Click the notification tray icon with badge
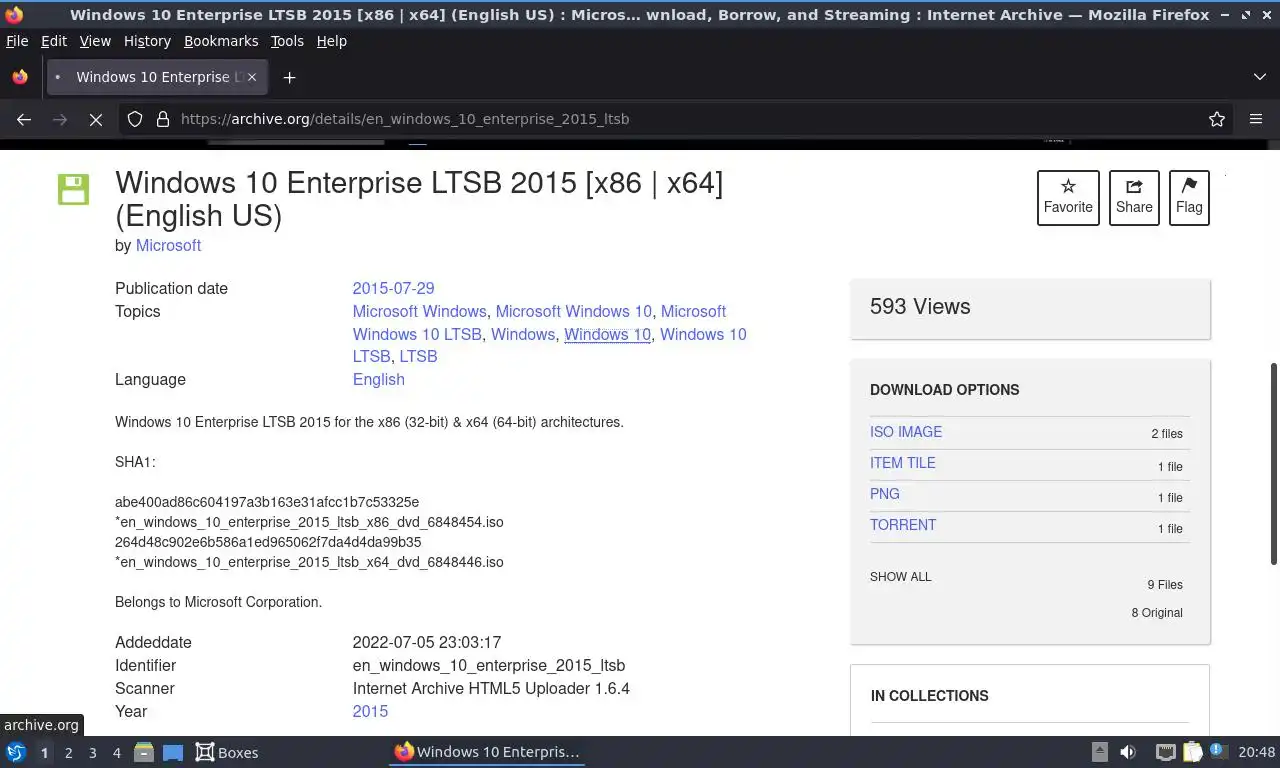The image size is (1280, 768). click(x=1217, y=751)
